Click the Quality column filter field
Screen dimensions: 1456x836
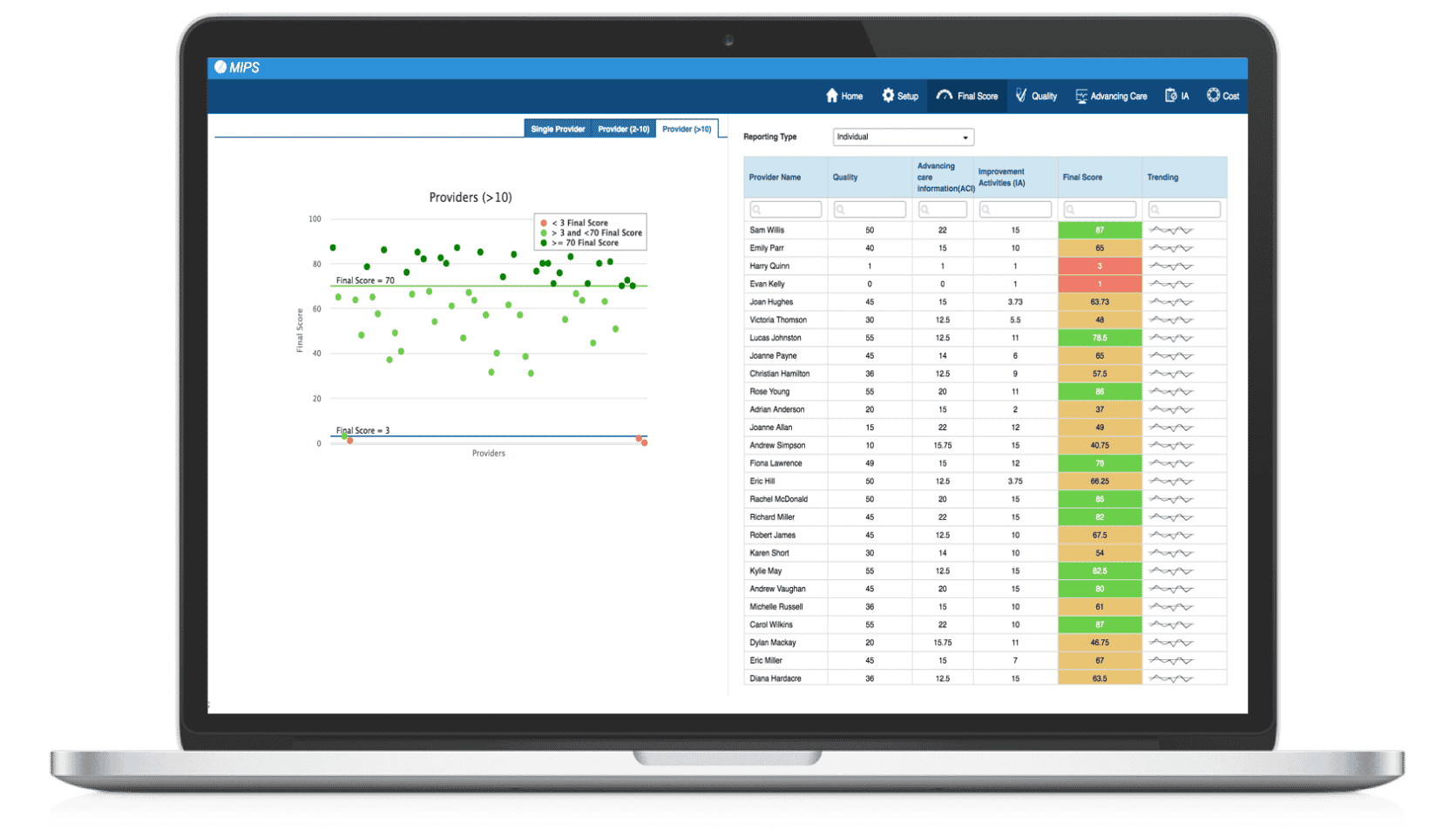(870, 210)
